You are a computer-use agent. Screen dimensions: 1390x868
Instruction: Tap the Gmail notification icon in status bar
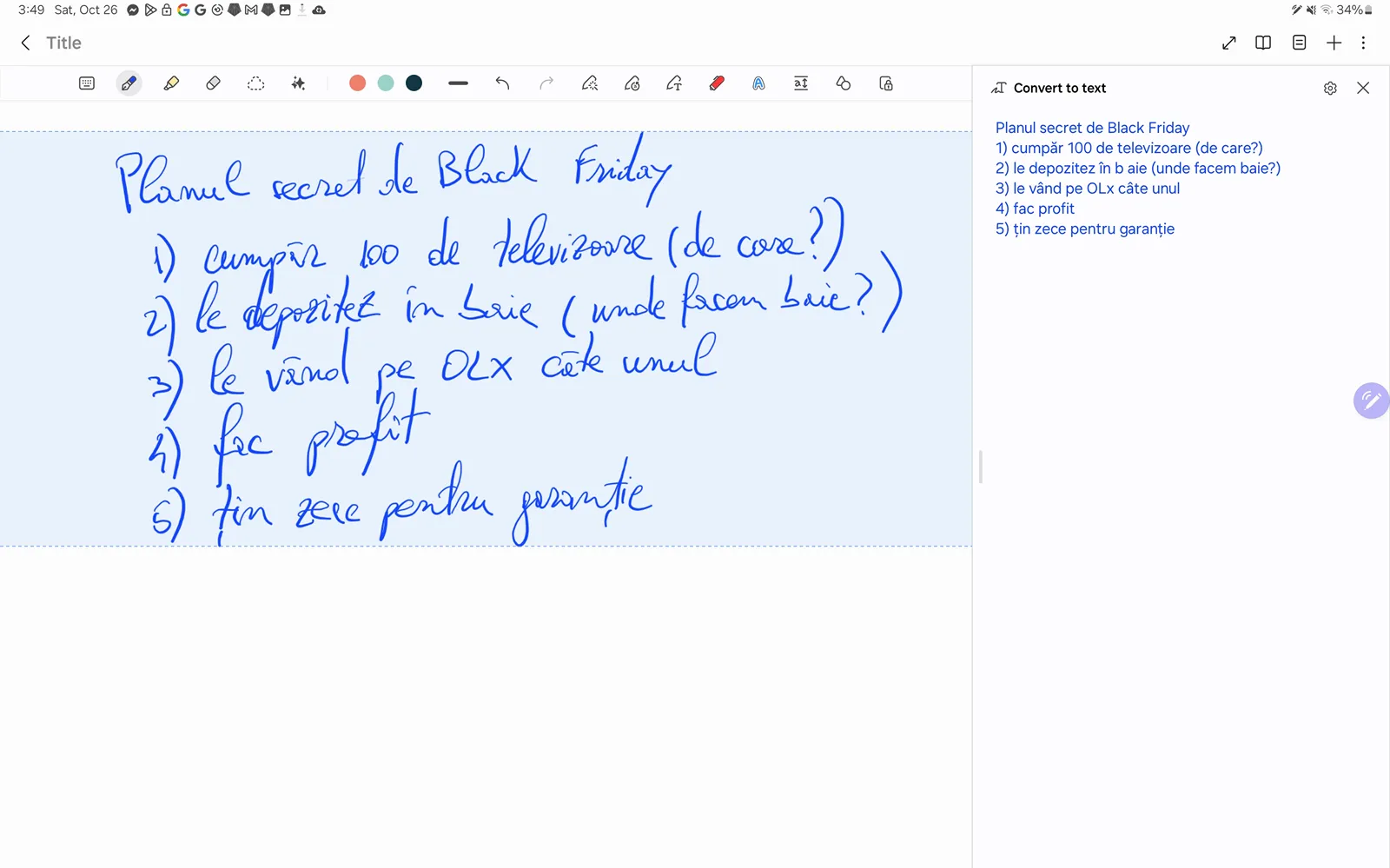coord(251,10)
